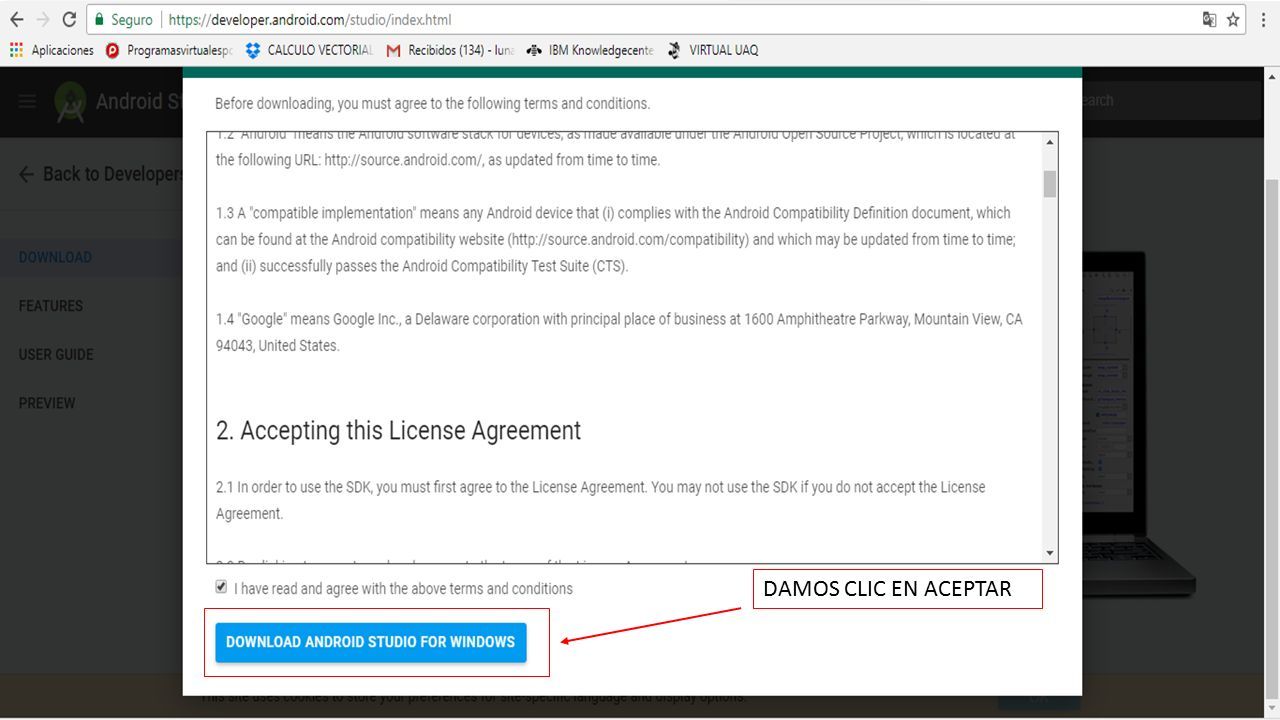Open the CALCULO VECTORIAL Dropbox bookmark
Screen dimensions: 1280x720
(x=309, y=50)
